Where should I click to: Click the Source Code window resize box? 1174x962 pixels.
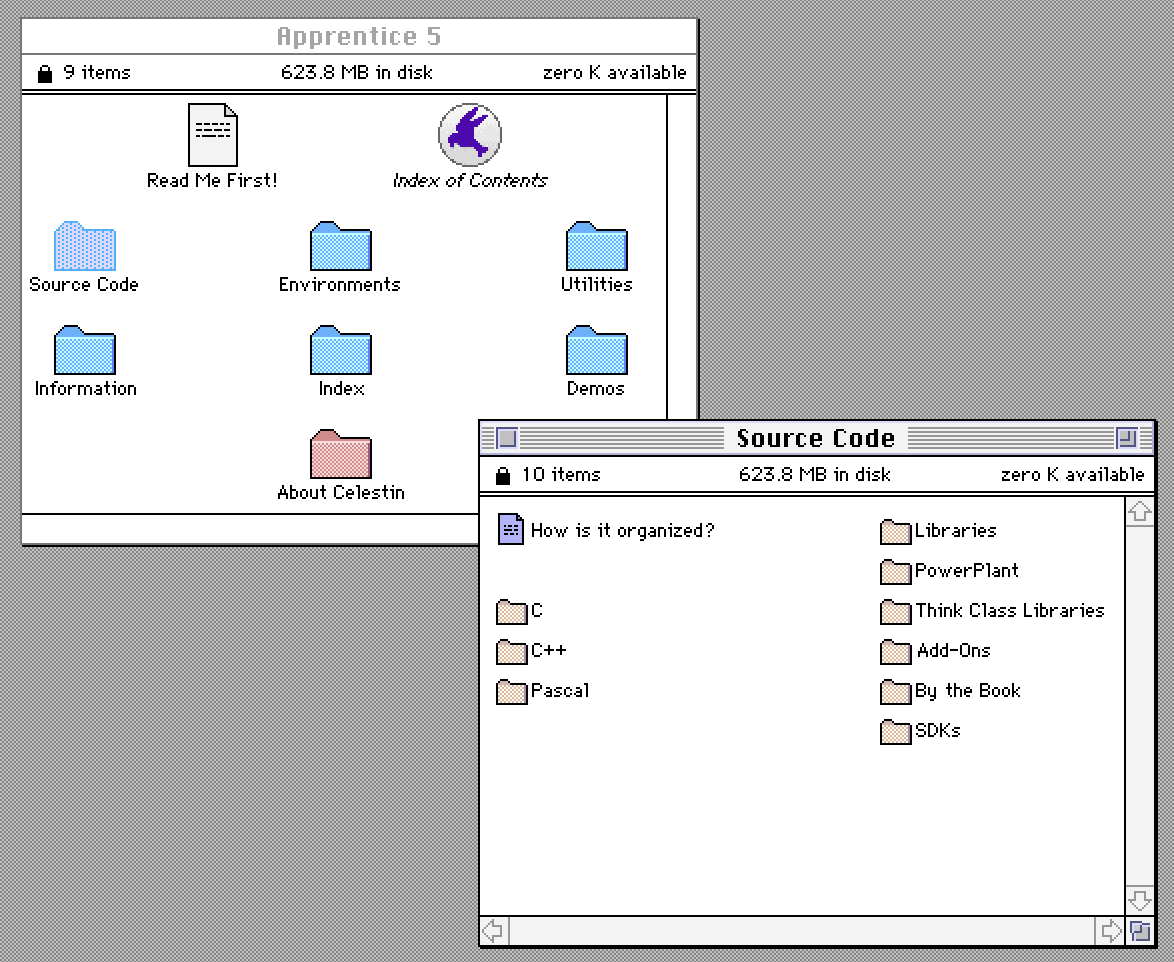coord(1140,931)
